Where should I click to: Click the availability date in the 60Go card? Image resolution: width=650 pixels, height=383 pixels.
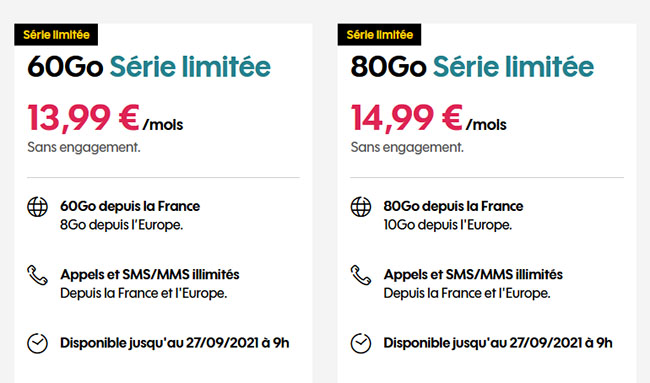click(175, 343)
